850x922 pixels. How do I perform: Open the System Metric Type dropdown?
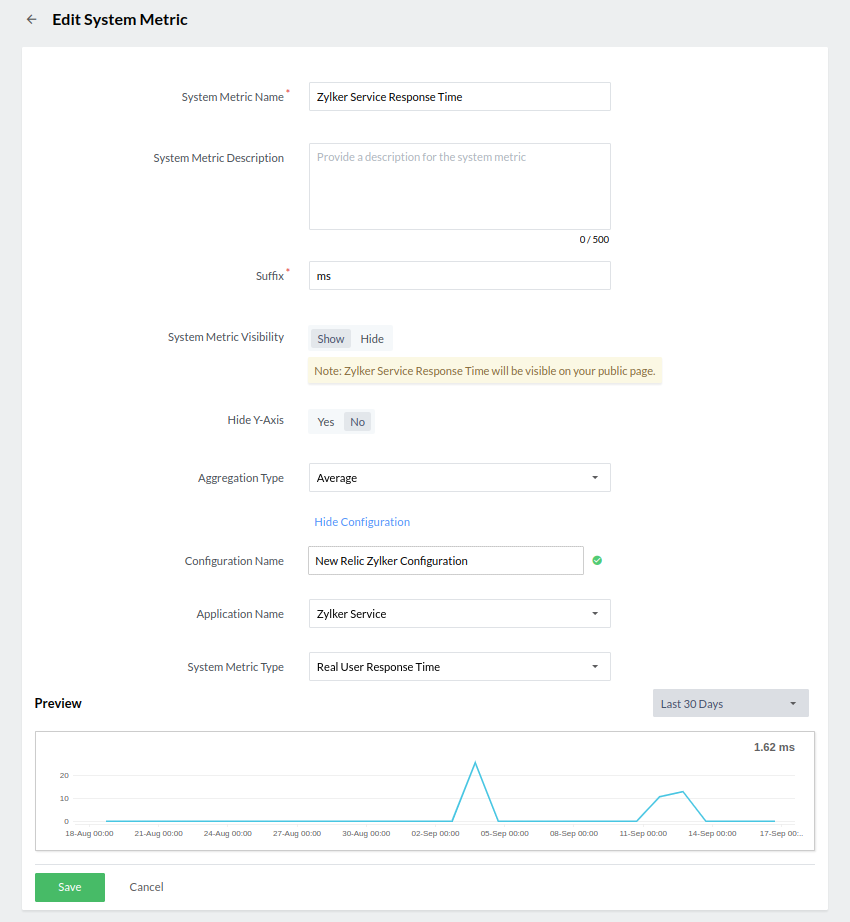point(459,667)
